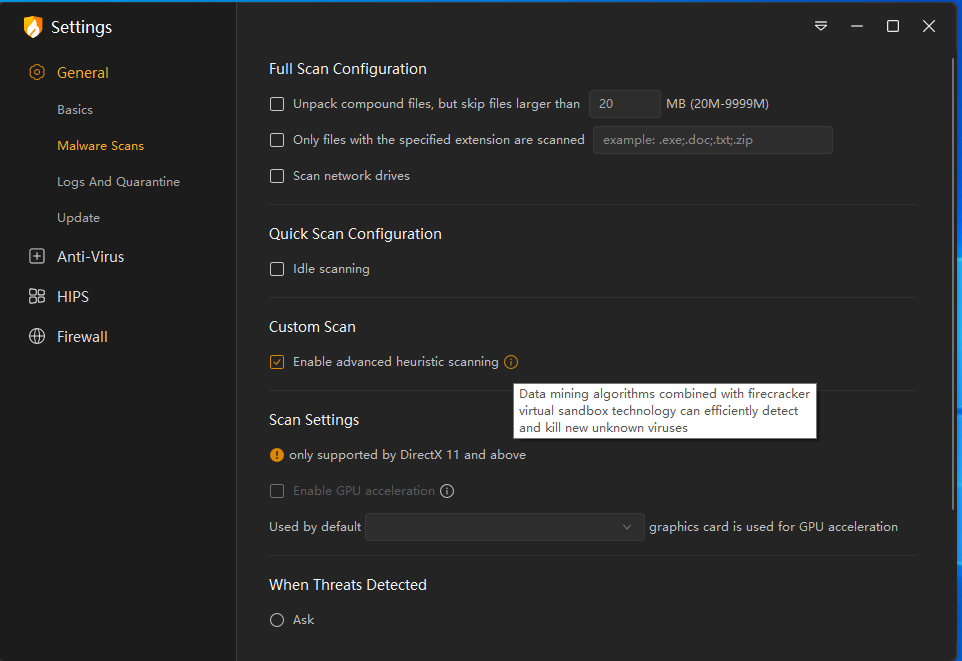962x661 pixels.
Task: Click the HIPS grid icon
Action: pyautogui.click(x=37, y=296)
